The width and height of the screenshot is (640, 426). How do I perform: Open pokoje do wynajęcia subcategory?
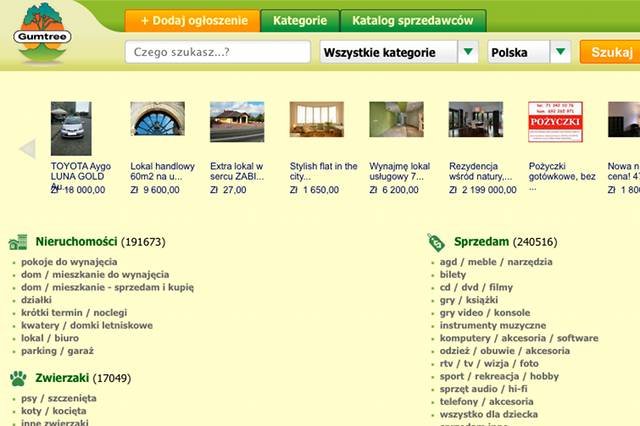coord(69,262)
